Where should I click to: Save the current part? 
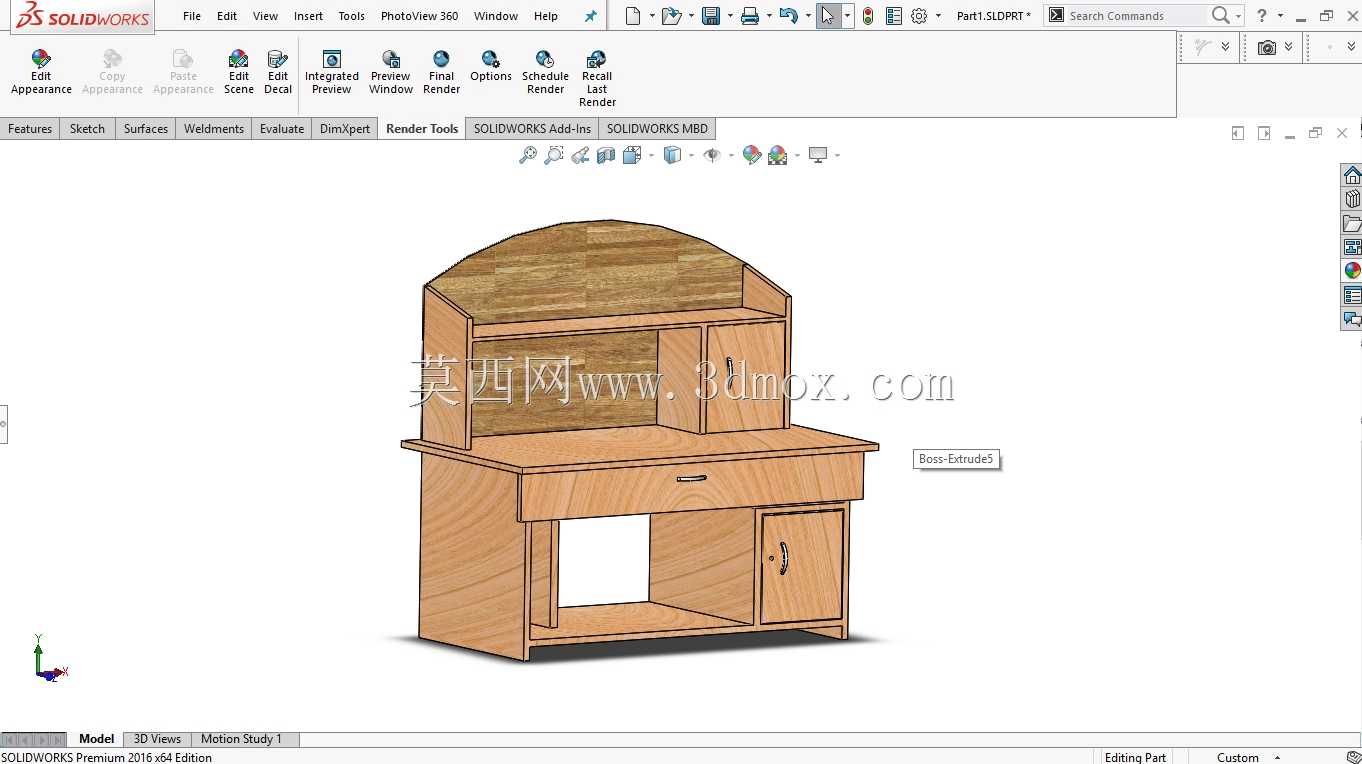[711, 16]
